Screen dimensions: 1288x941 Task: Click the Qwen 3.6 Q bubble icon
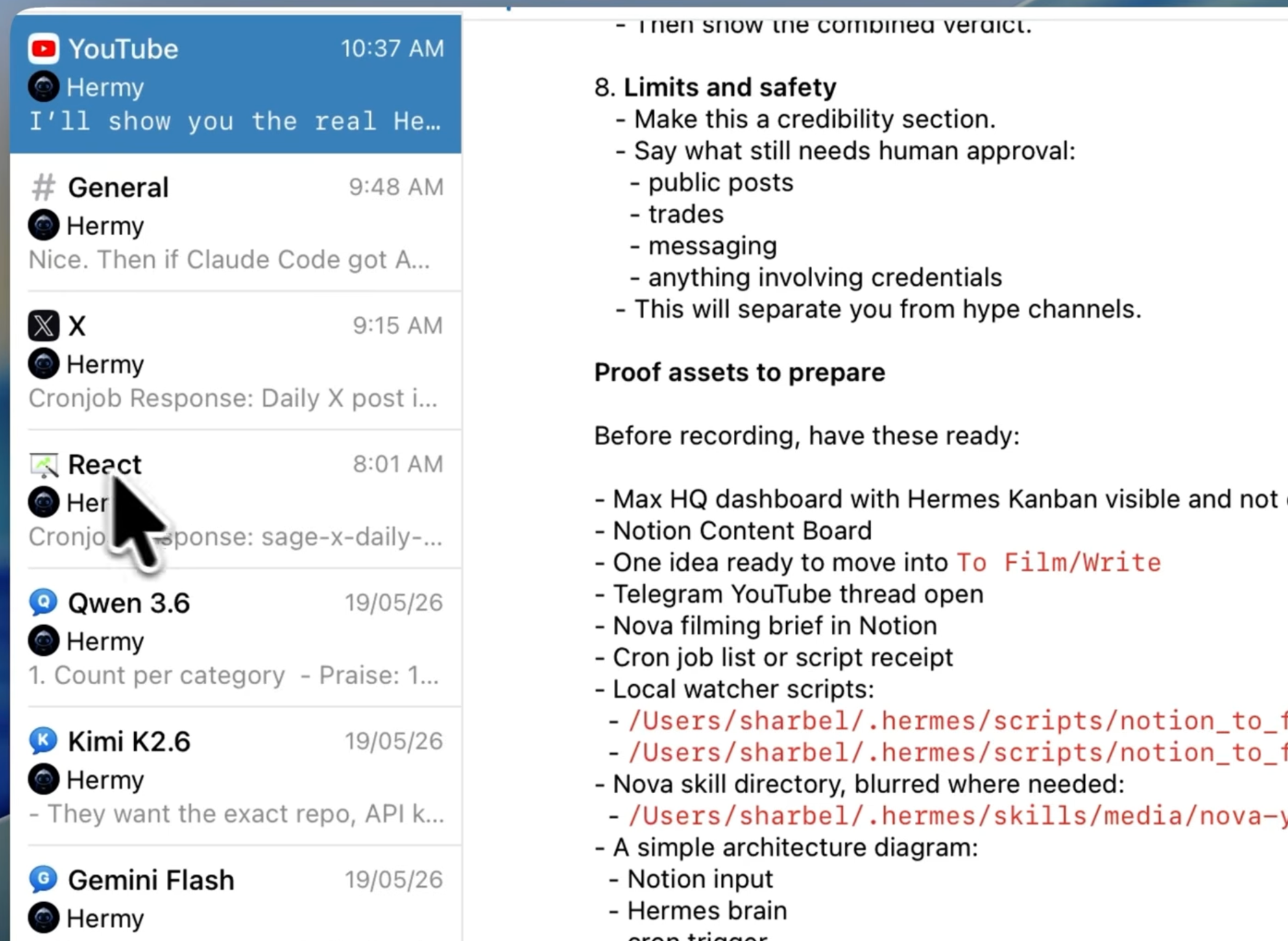(x=43, y=603)
